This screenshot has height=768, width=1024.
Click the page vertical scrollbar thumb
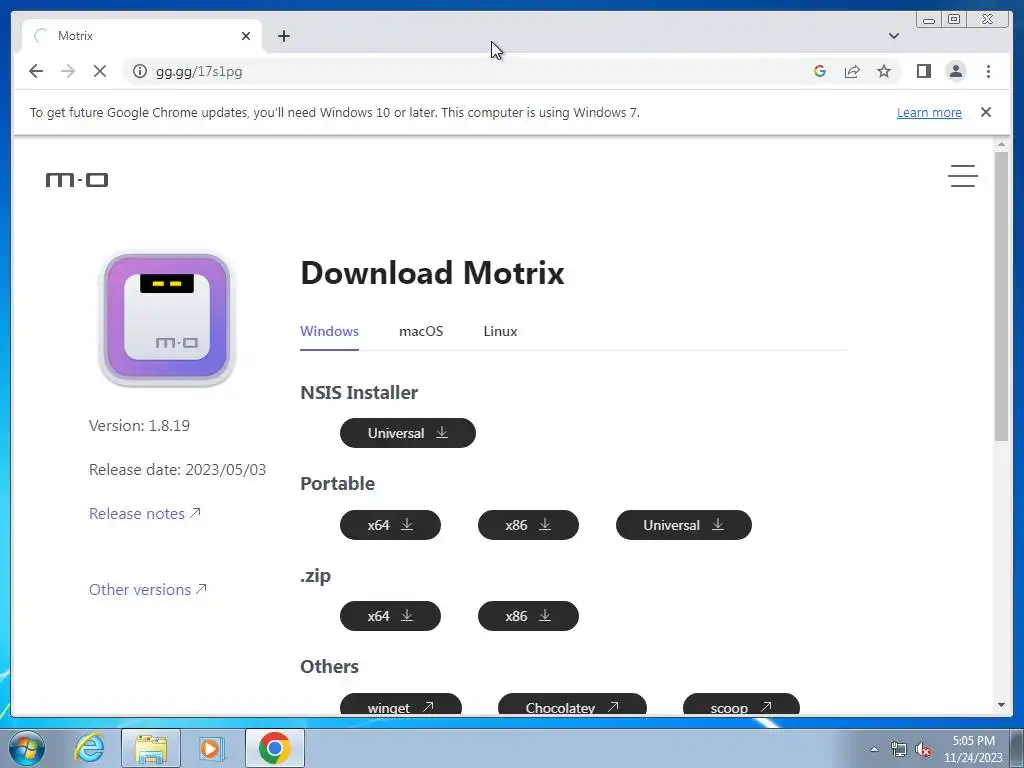click(1002, 296)
